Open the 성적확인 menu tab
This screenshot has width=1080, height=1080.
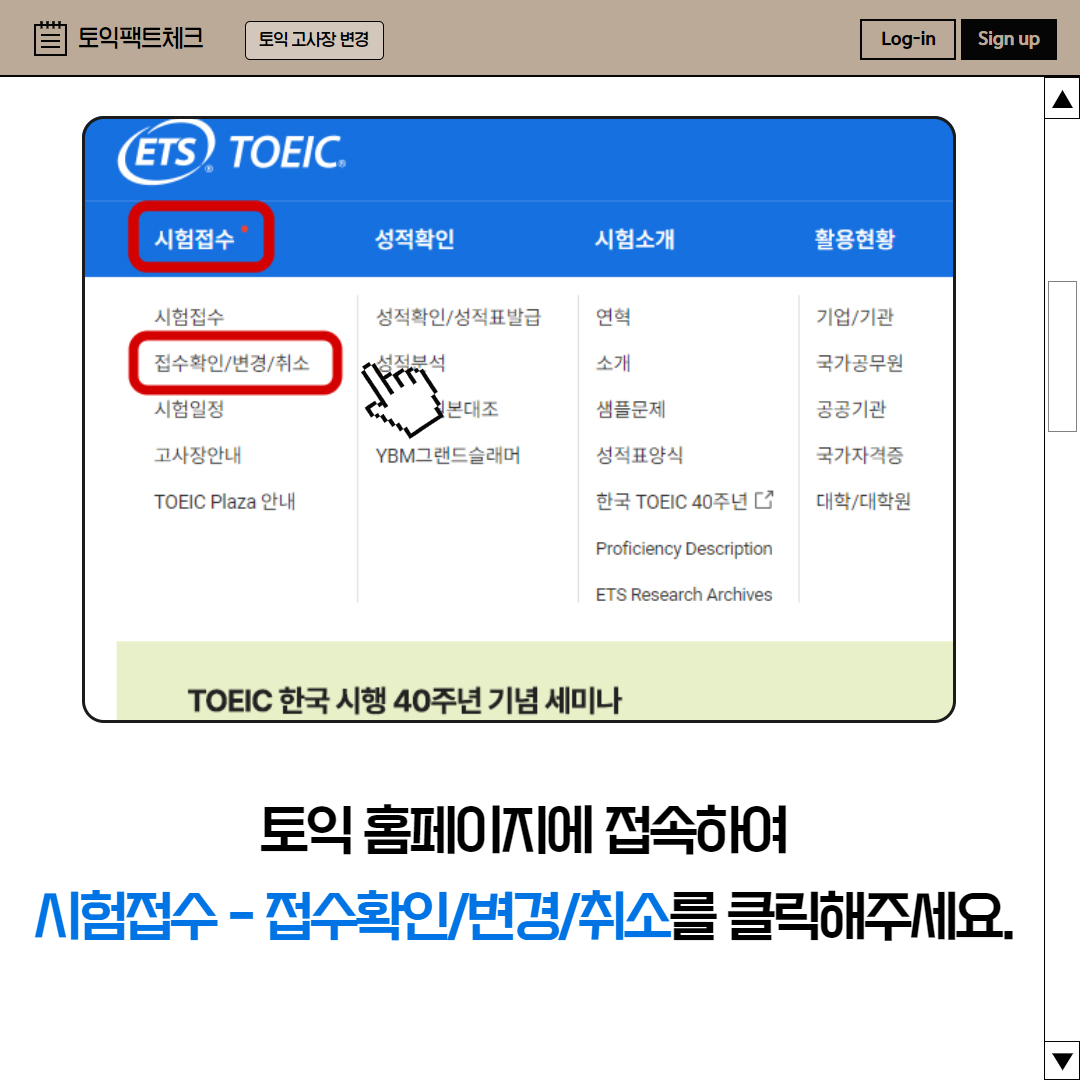415,239
